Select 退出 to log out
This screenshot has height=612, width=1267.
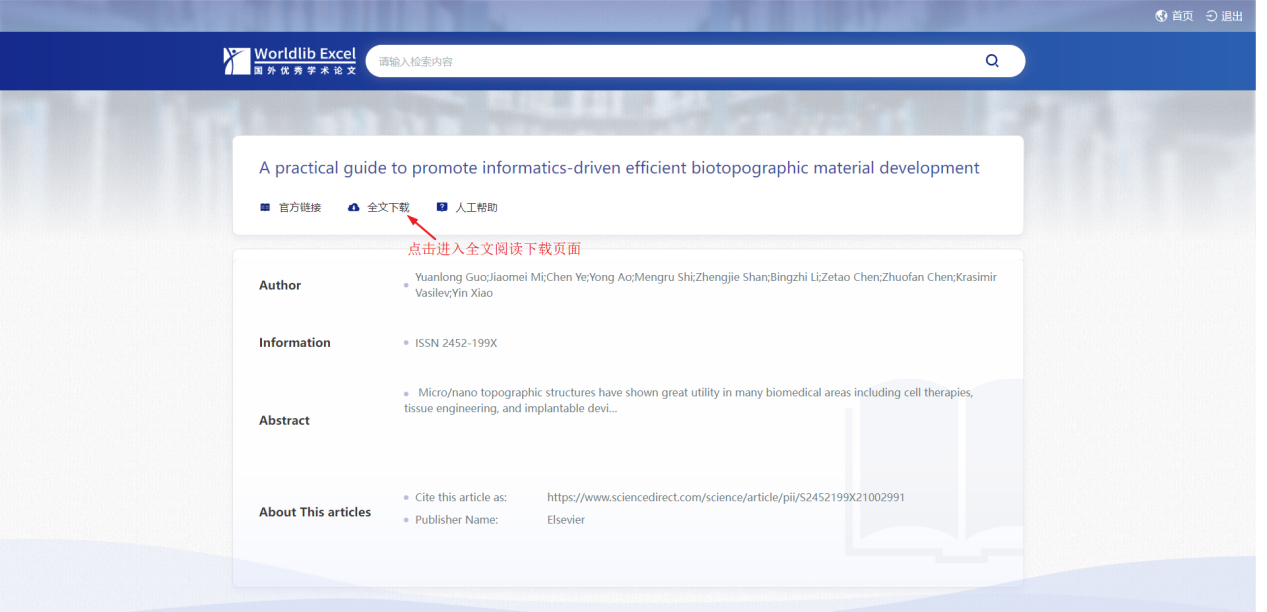pos(1232,16)
